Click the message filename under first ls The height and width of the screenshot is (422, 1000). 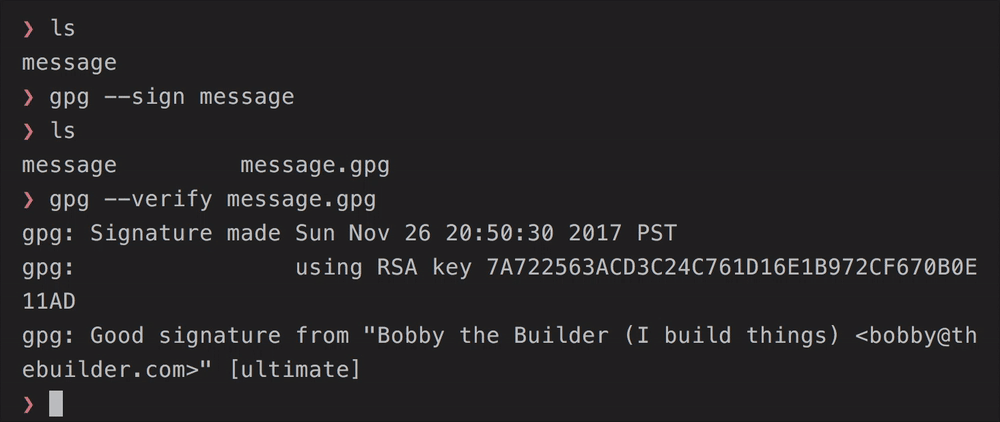click(x=69, y=63)
